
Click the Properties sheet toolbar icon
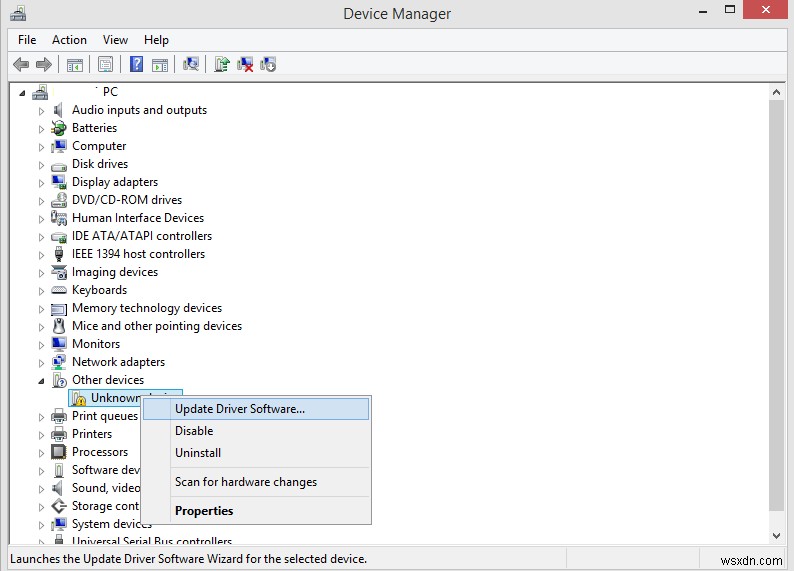(105, 65)
